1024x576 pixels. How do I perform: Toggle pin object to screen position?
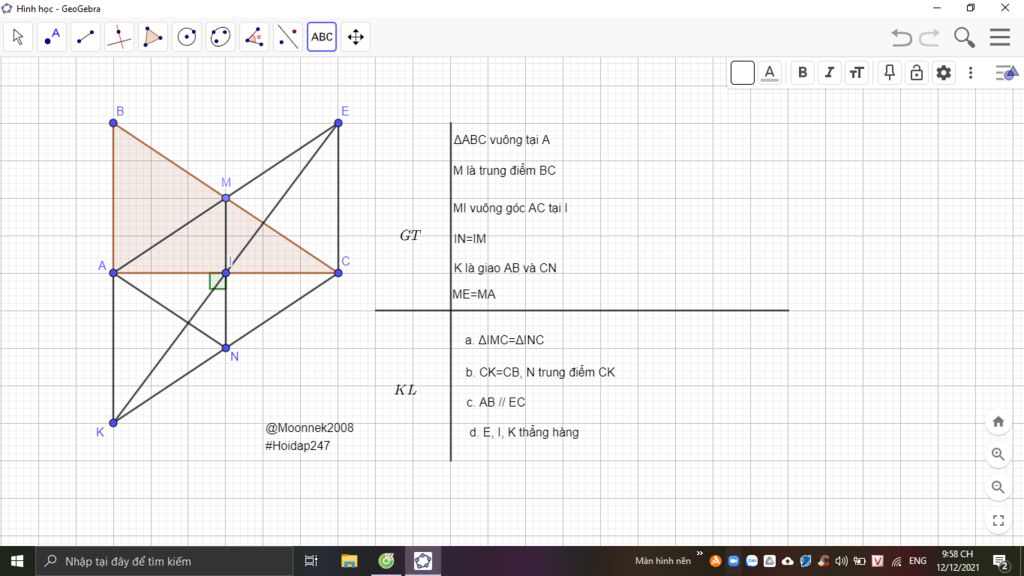(x=889, y=72)
